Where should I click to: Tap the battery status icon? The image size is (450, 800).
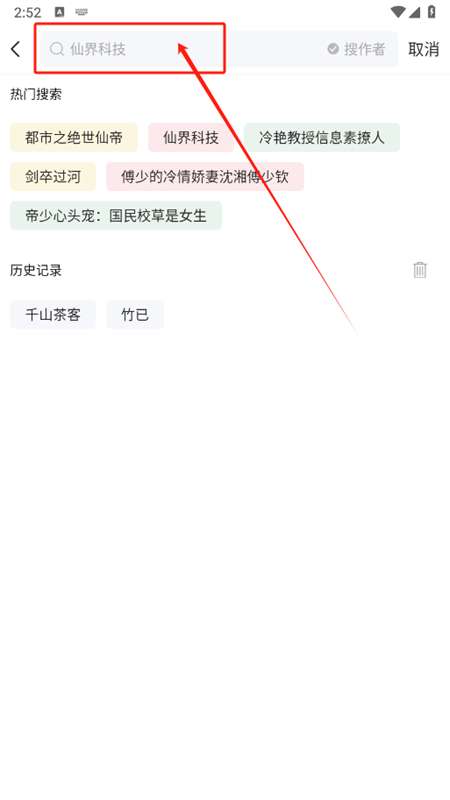(432, 12)
